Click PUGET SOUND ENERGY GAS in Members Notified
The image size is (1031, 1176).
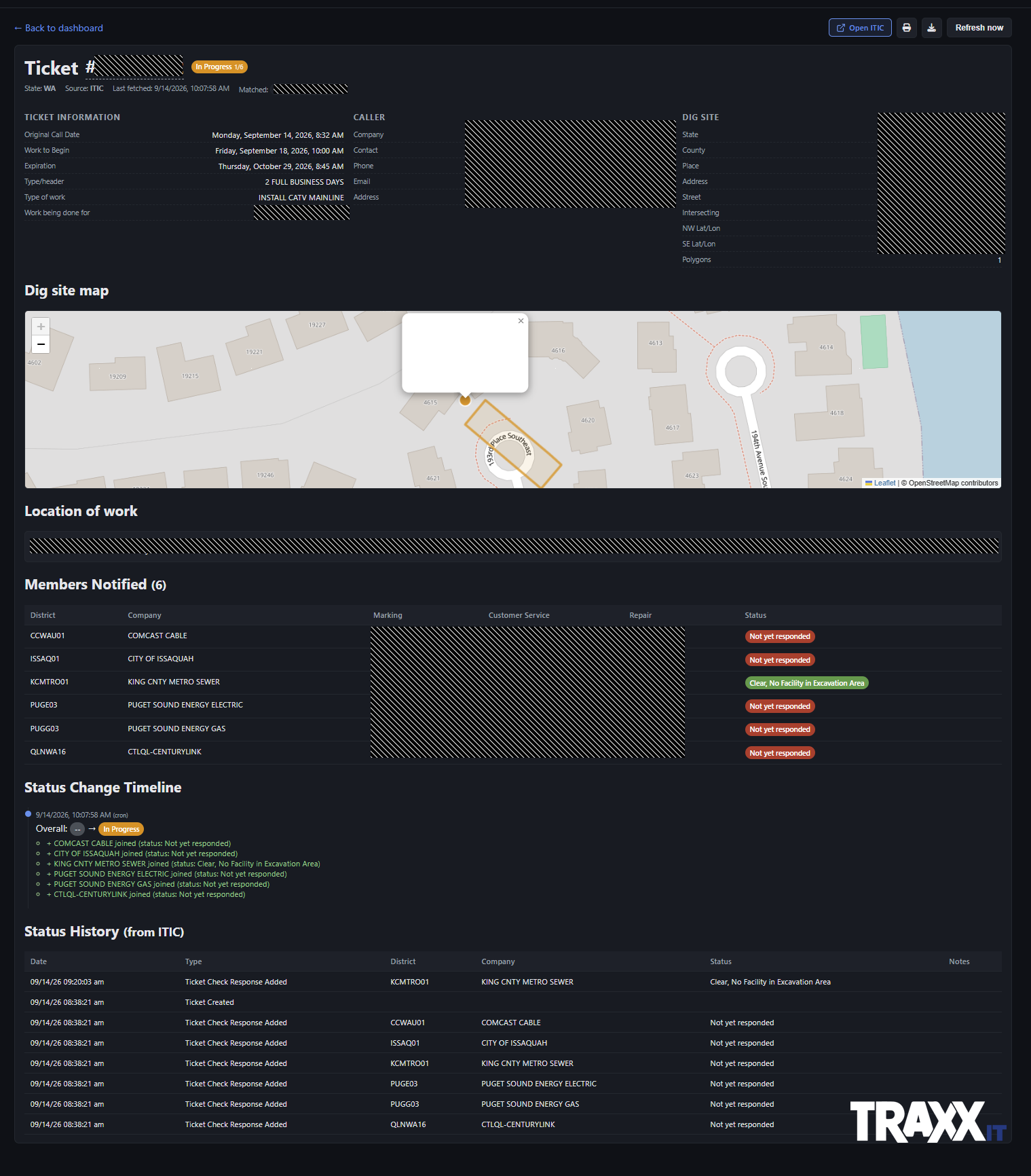coord(176,729)
